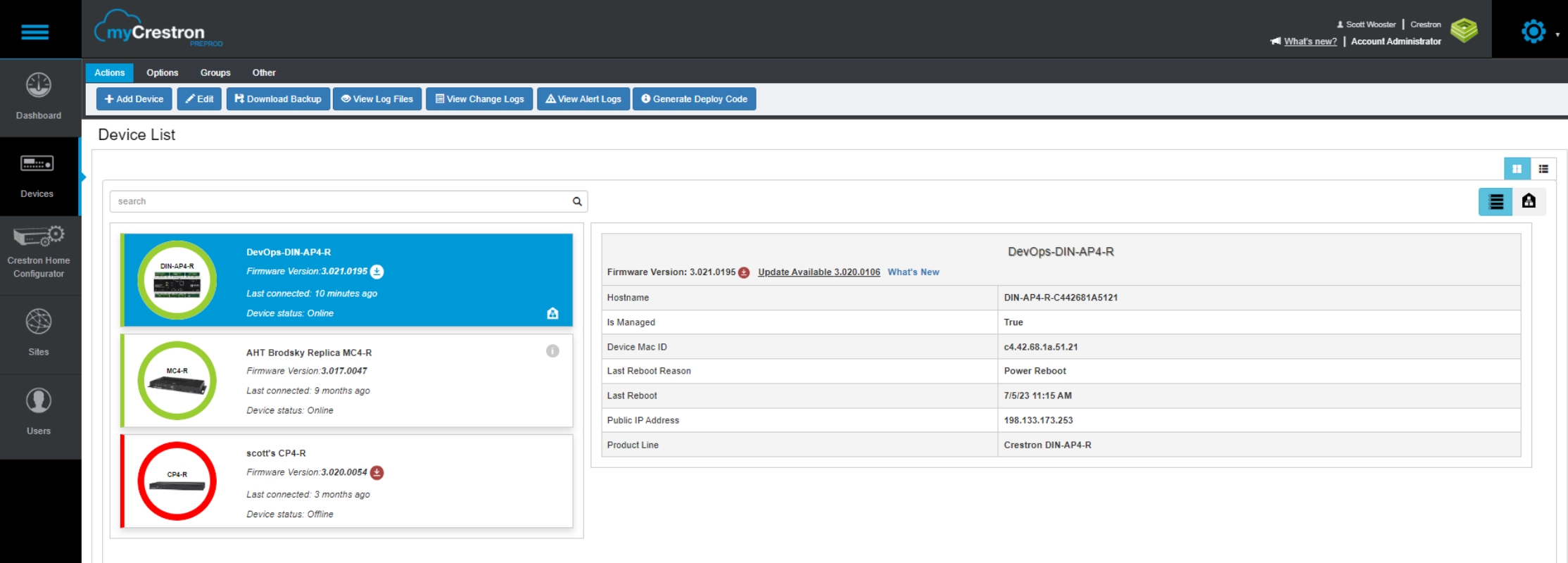The image size is (1568, 563).
Task: Click the Device List heading
Action: tap(137, 134)
